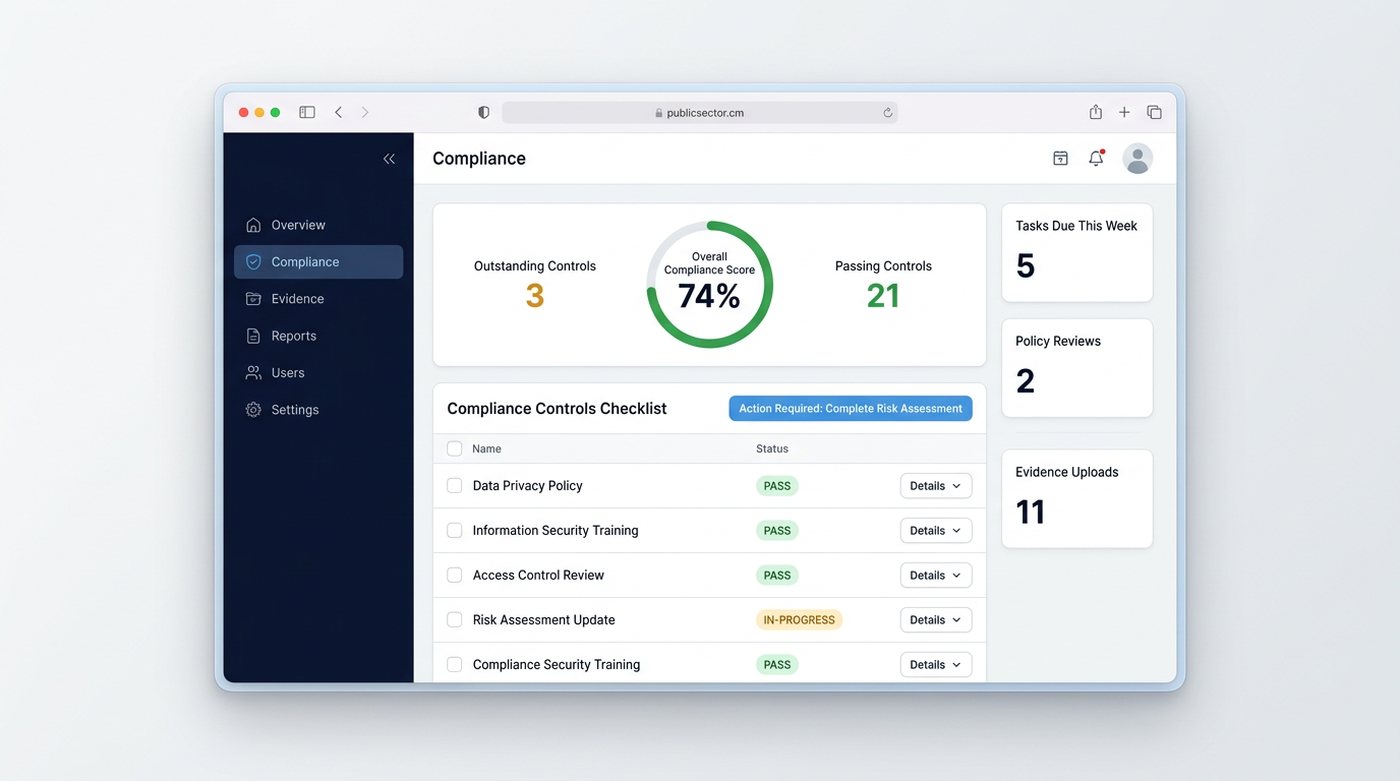
Task: Click the Data Privacy Policy row name
Action: pyautogui.click(x=528, y=486)
